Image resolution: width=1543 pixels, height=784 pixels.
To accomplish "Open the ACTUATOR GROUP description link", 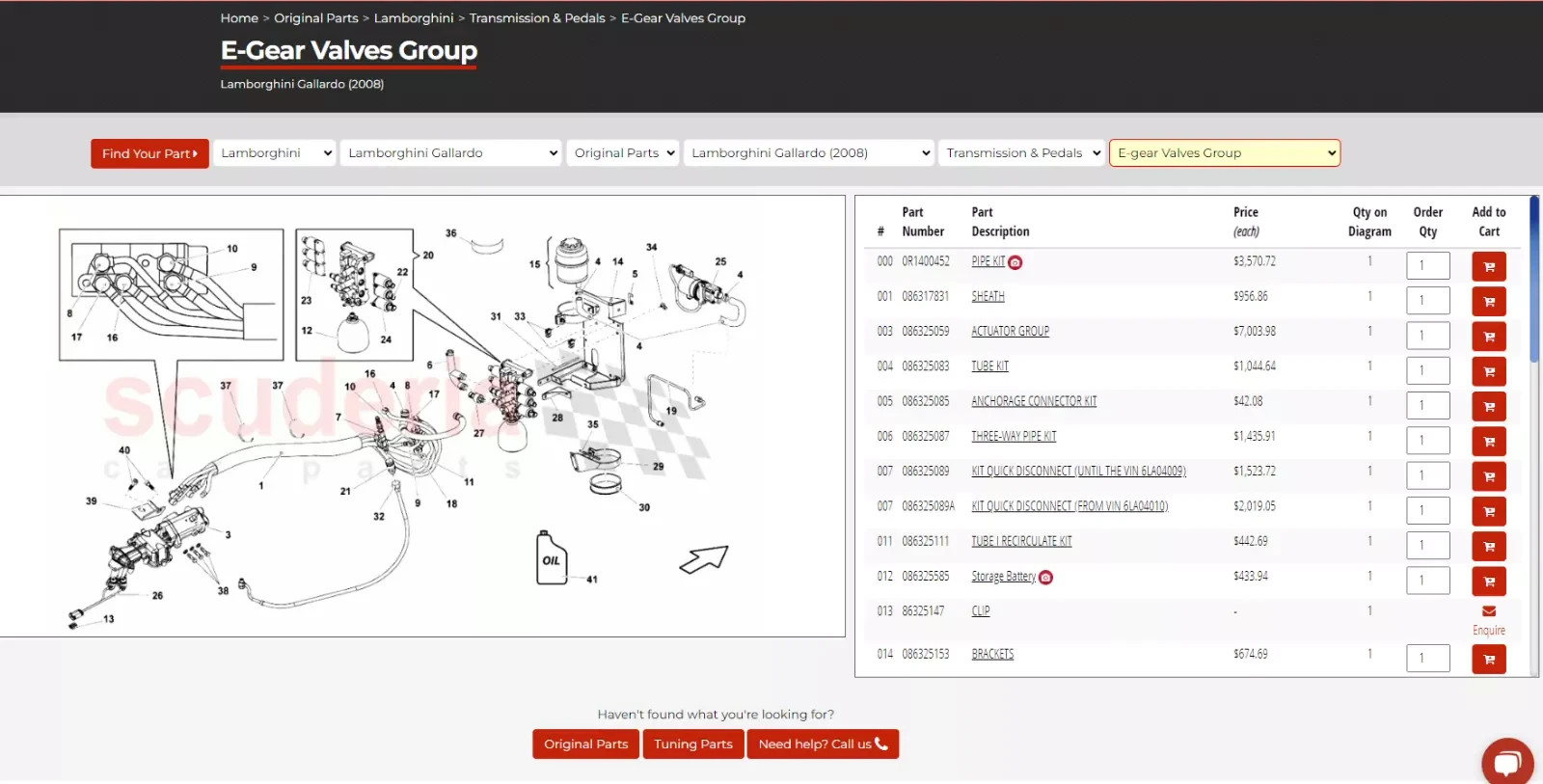I will point(1010,331).
